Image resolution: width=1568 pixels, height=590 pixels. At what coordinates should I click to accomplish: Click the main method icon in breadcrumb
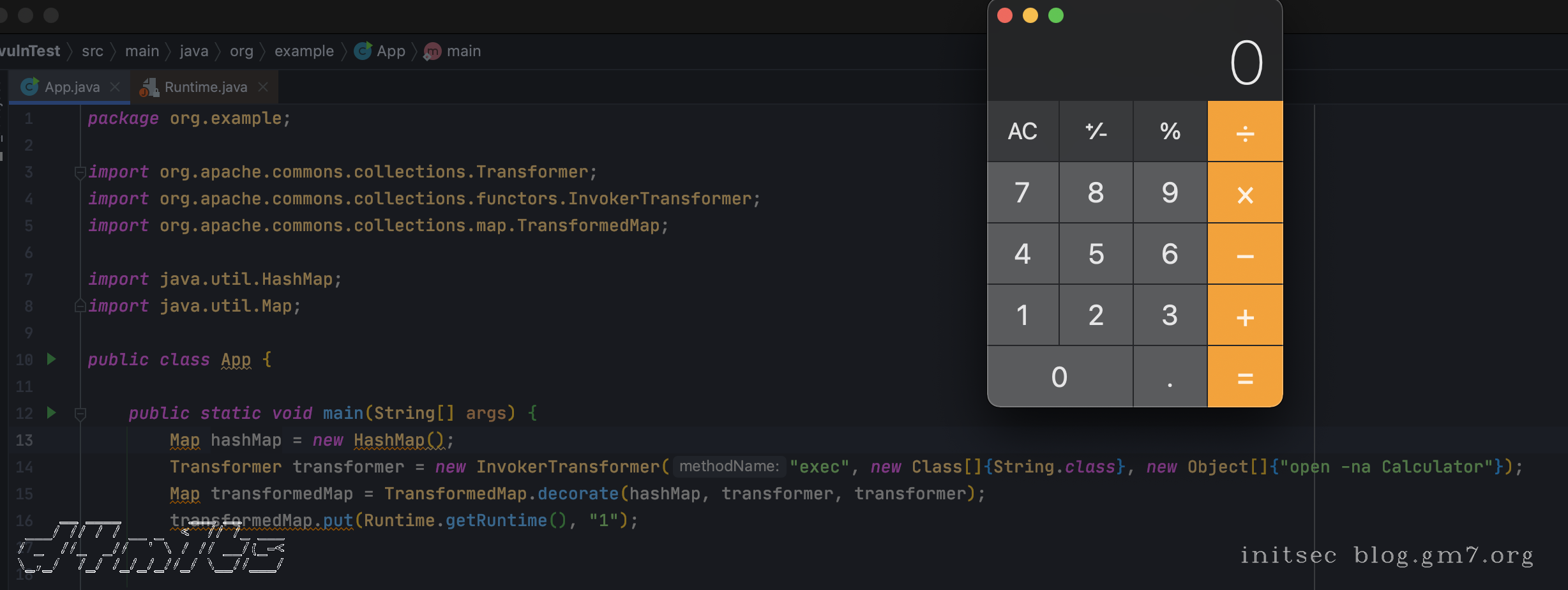[x=432, y=51]
